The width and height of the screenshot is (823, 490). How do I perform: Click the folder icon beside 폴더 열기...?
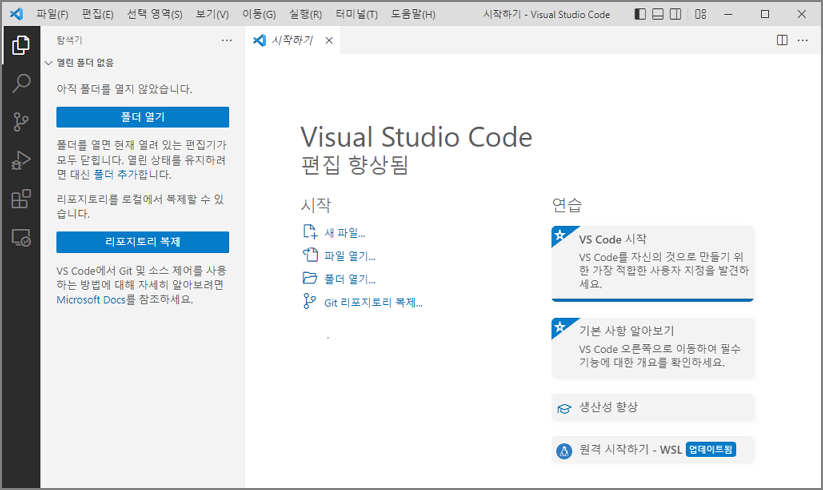[310, 278]
